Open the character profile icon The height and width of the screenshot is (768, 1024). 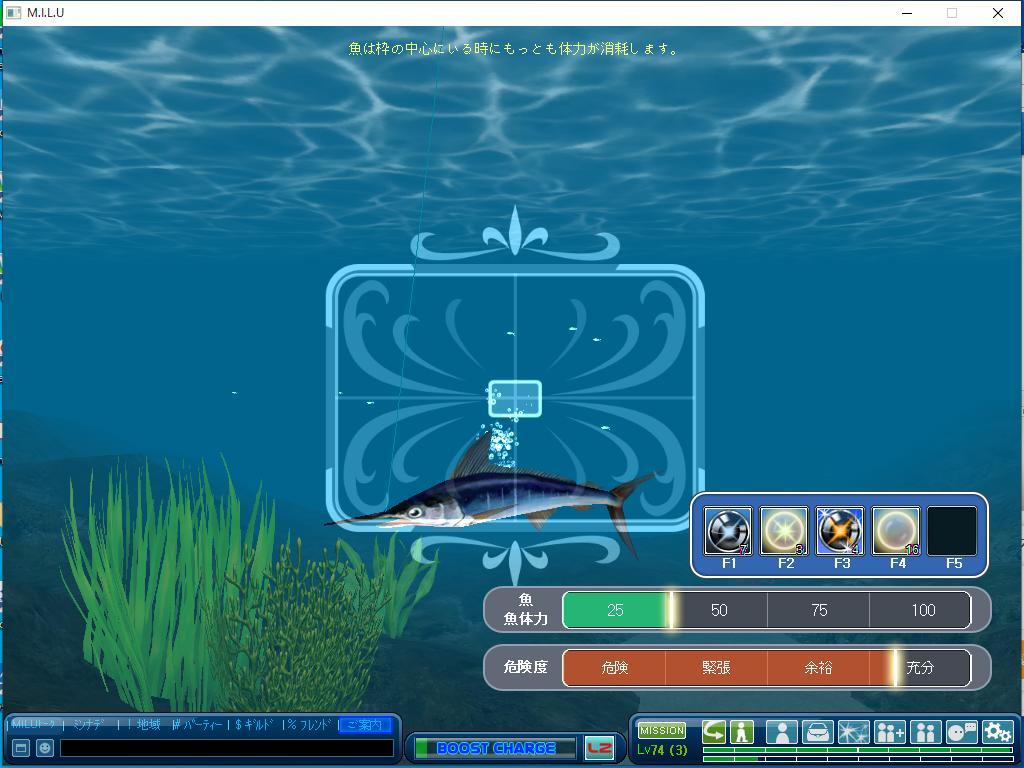(782, 732)
